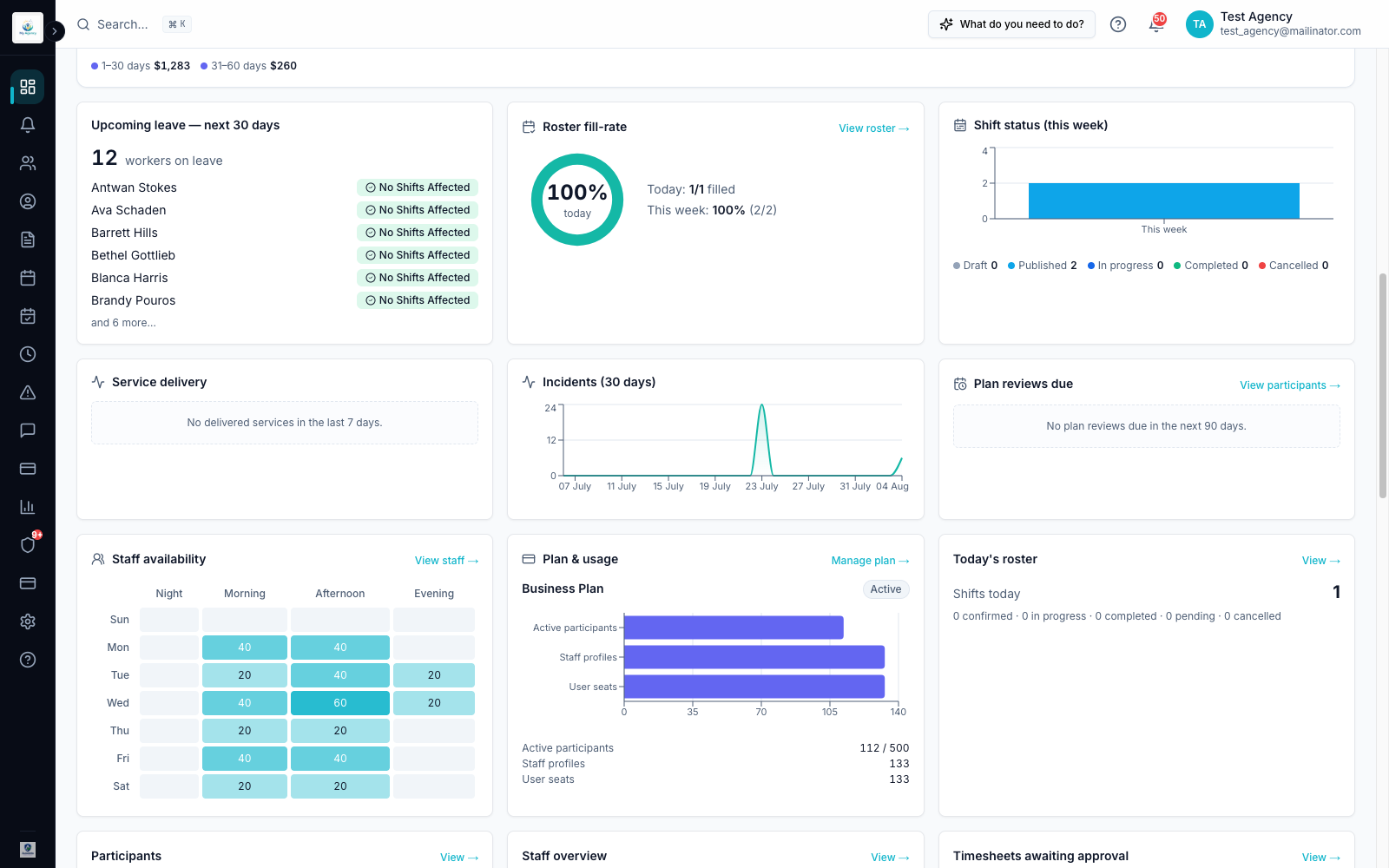Select Ava Schaden in upcoming leave list
Image resolution: width=1389 pixels, height=868 pixels.
click(x=128, y=210)
